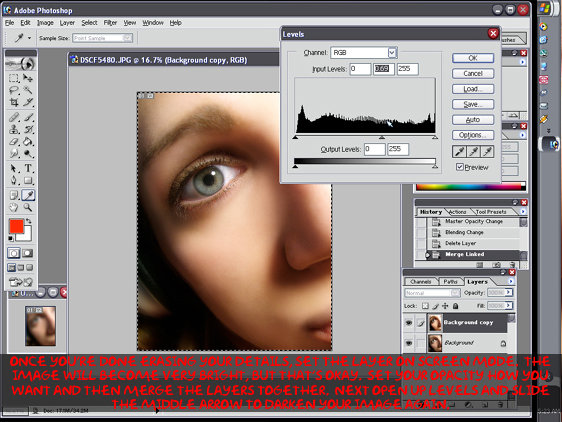
Task: Open the Channel dropdown in Levels
Action: 392,53
